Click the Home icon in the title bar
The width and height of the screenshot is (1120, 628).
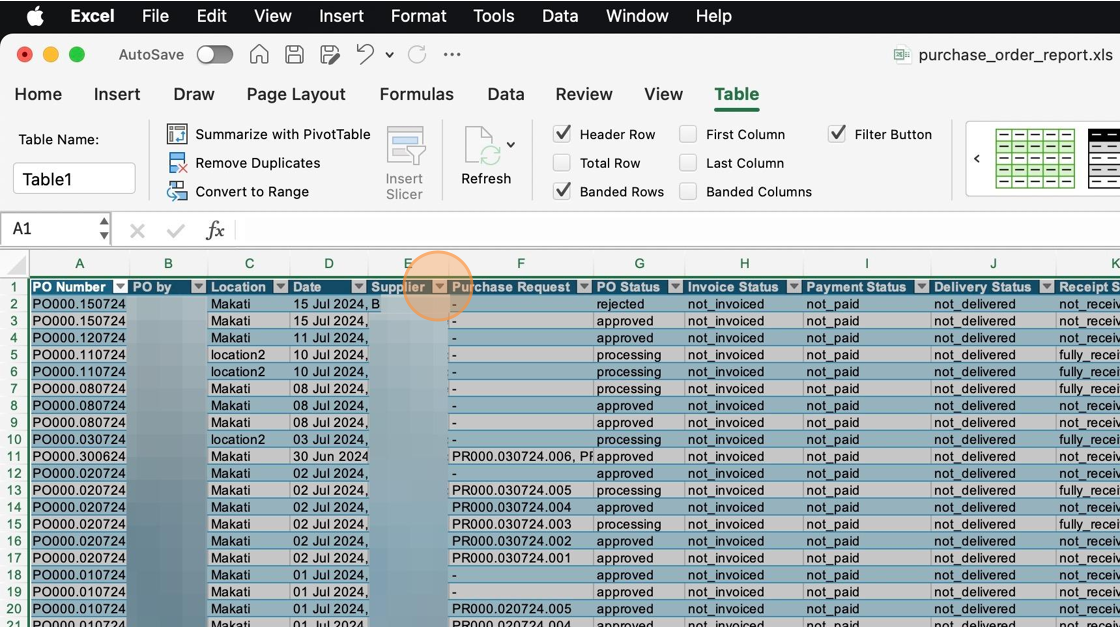click(259, 54)
